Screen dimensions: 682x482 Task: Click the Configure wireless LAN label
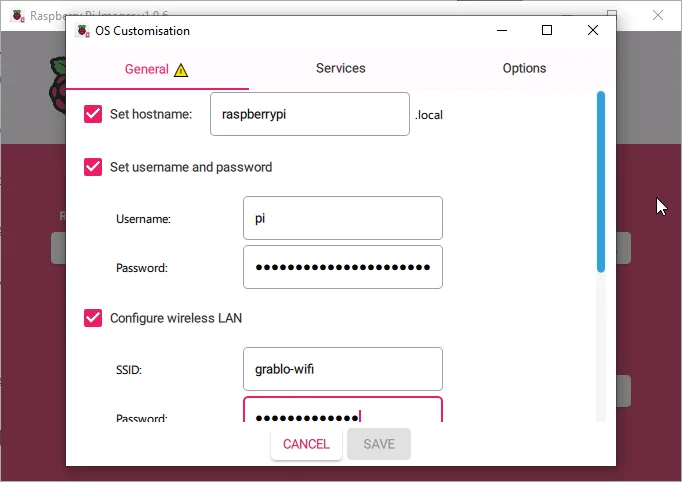[x=176, y=318]
